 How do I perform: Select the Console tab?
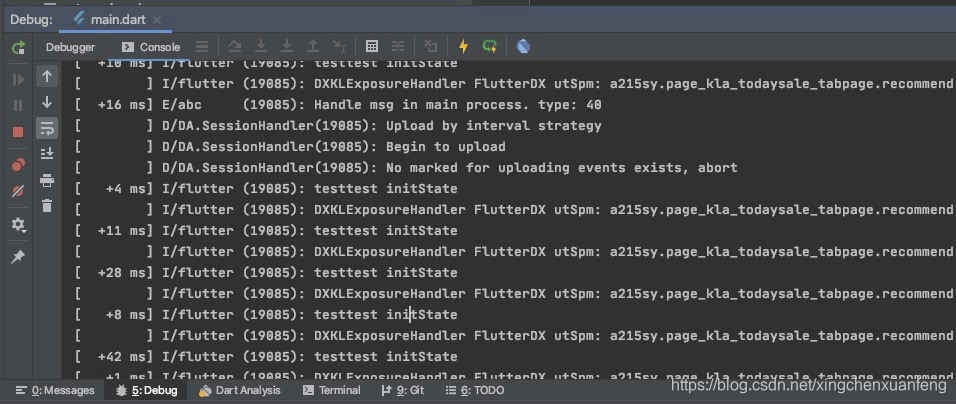click(x=151, y=47)
